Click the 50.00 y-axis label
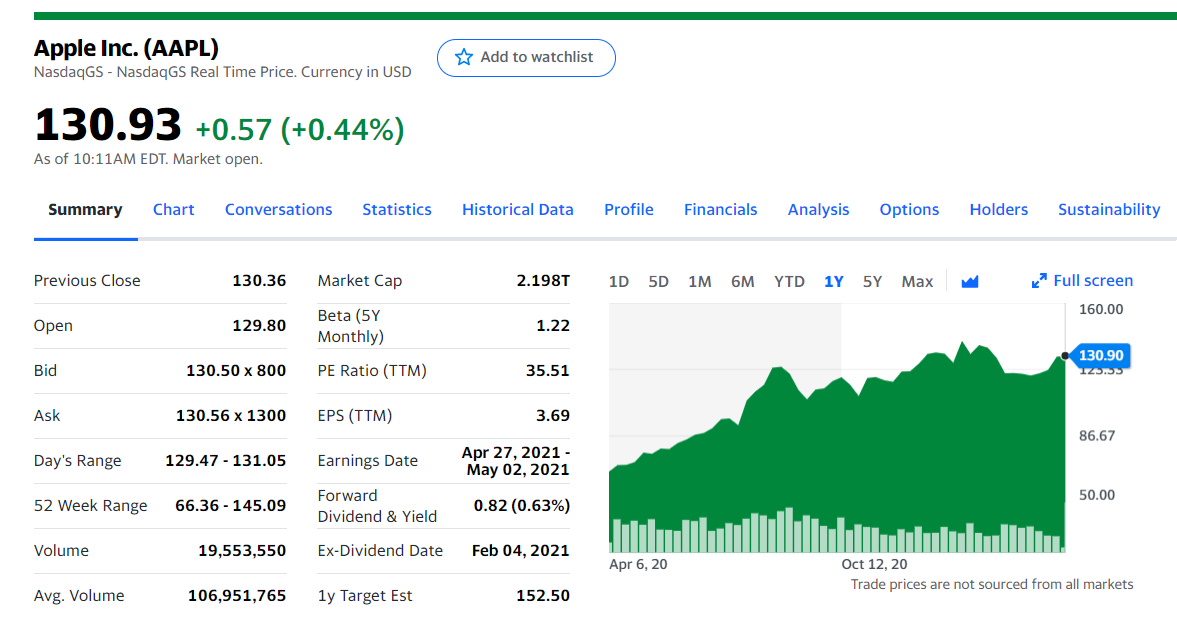This screenshot has height=637, width=1177. tap(1097, 495)
